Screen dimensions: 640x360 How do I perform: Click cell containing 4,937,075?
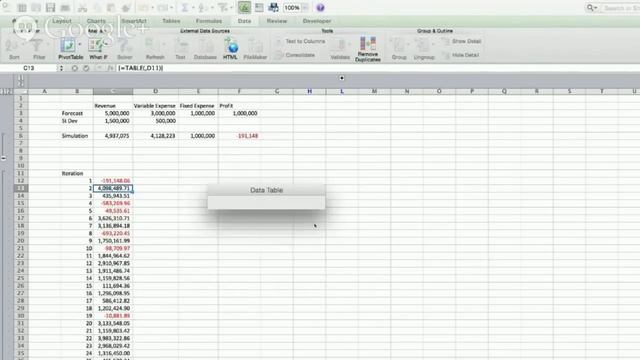tap(113, 136)
